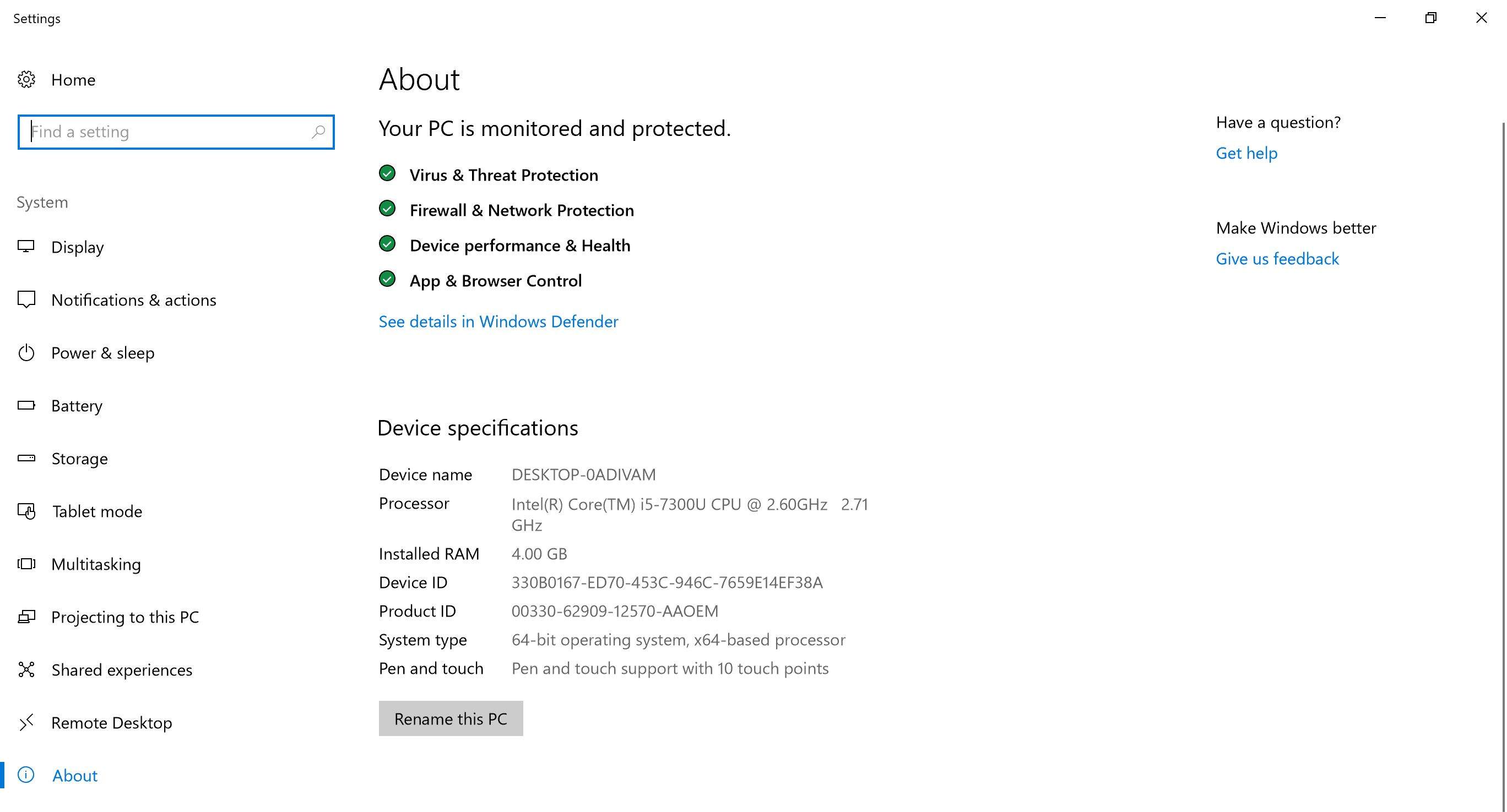Focus the Find a setting search box

tap(167, 132)
